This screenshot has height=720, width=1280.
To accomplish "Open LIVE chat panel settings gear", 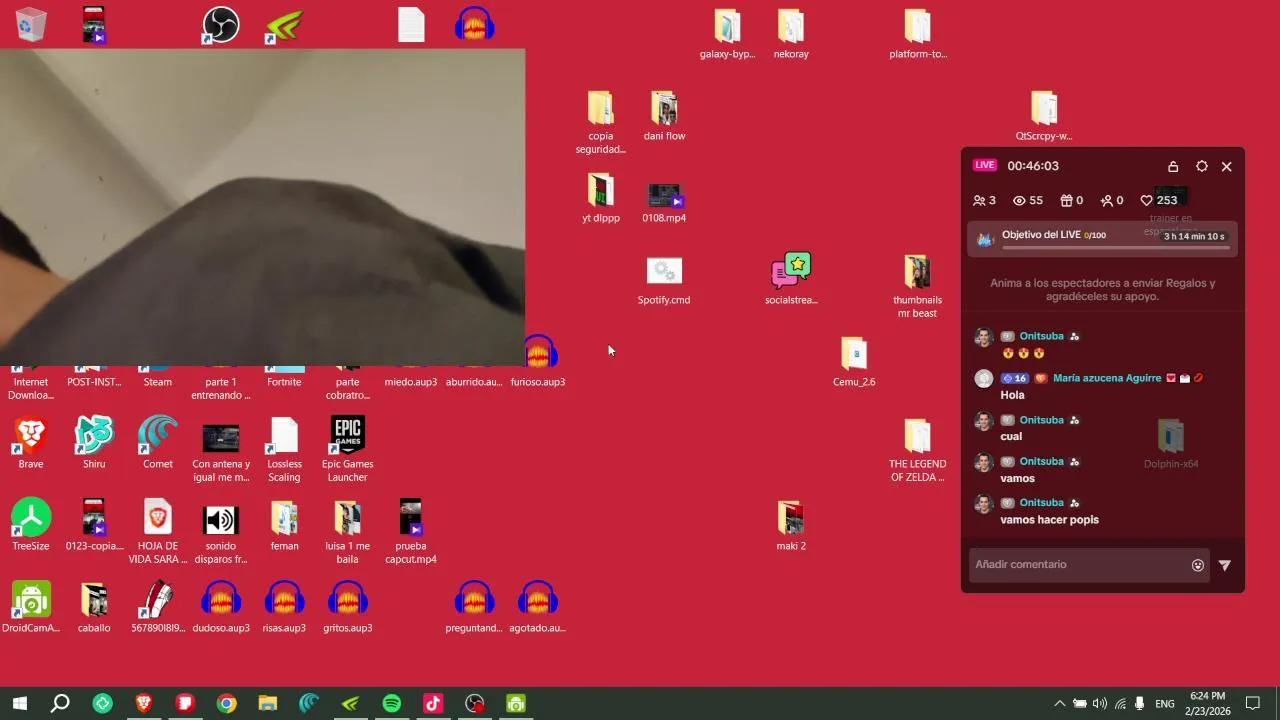I will (1202, 166).
